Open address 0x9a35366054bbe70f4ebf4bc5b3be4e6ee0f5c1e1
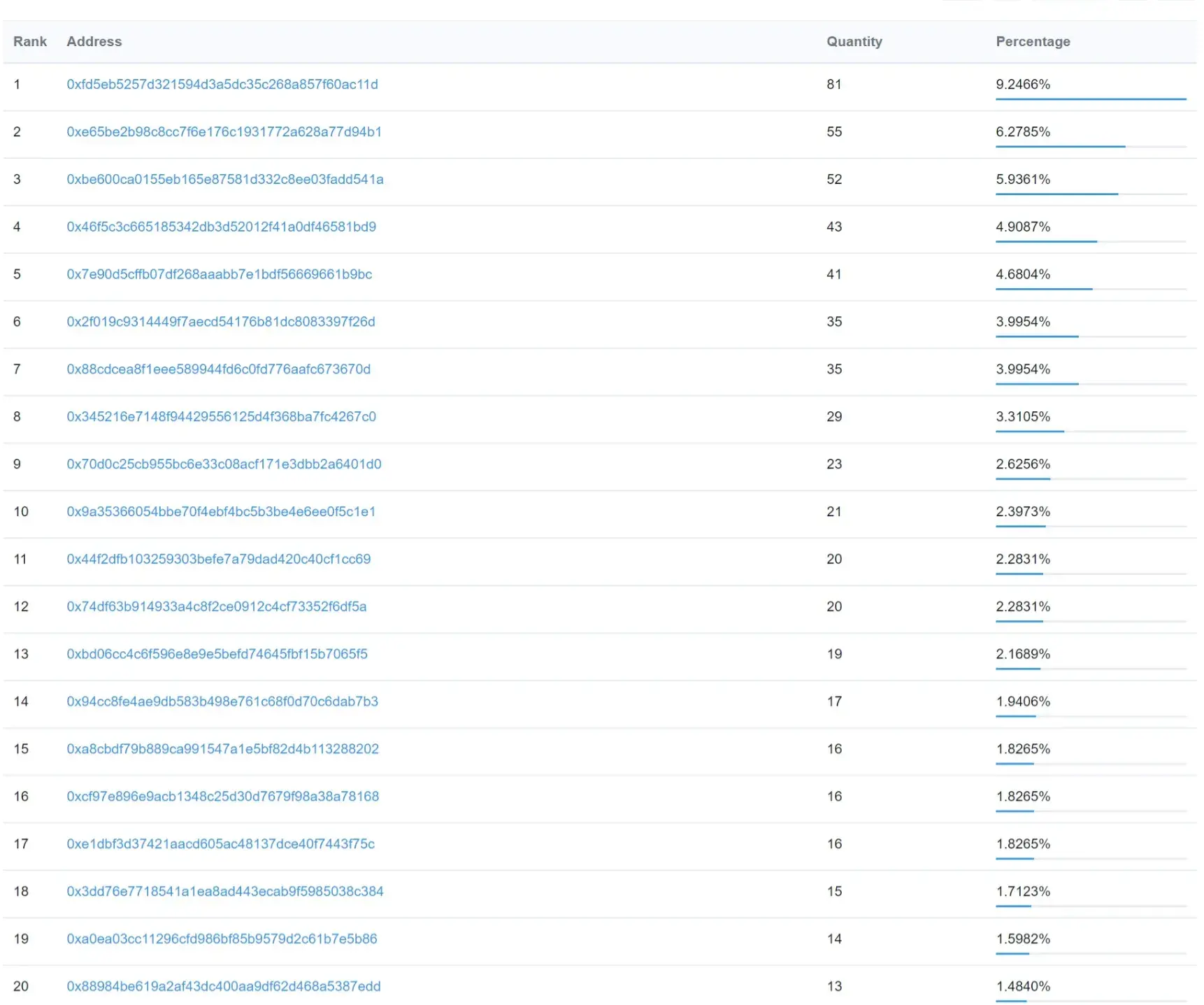 coord(222,512)
